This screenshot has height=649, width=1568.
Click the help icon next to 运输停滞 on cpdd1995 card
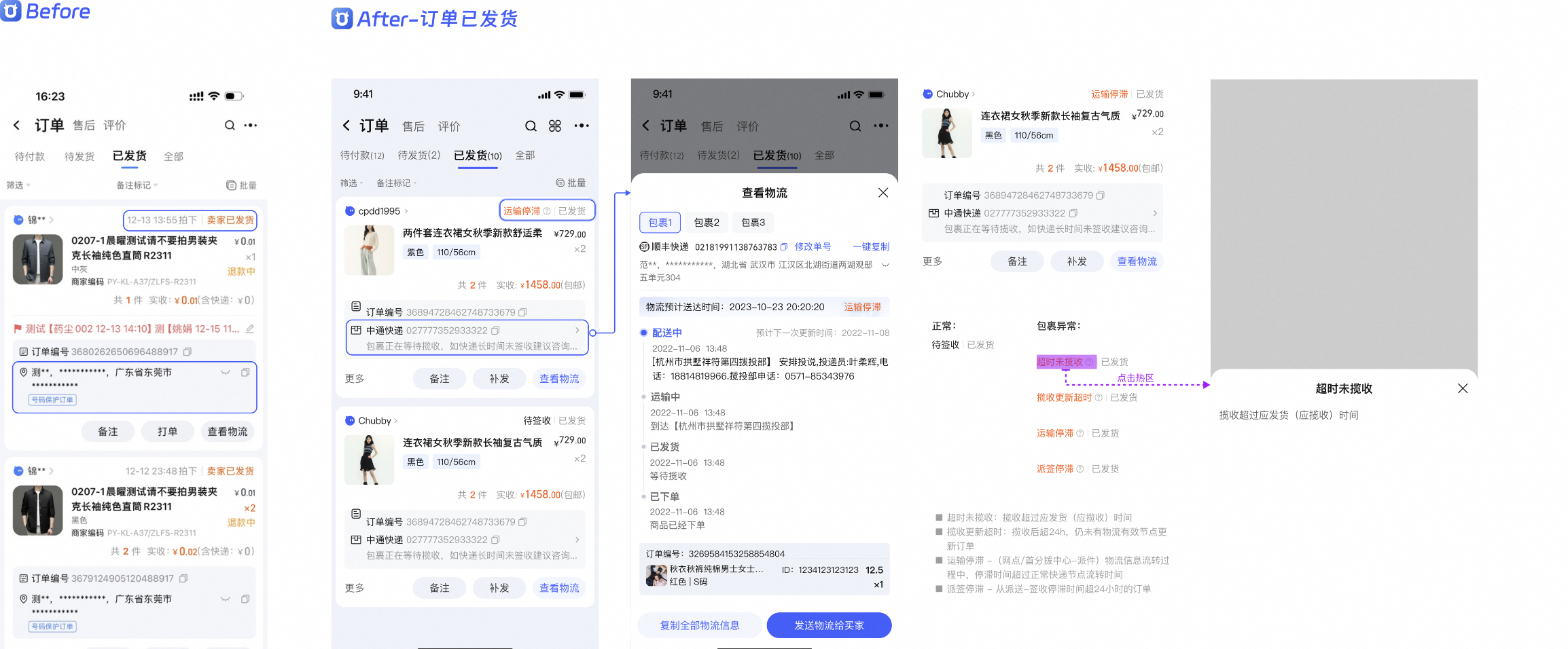(547, 211)
